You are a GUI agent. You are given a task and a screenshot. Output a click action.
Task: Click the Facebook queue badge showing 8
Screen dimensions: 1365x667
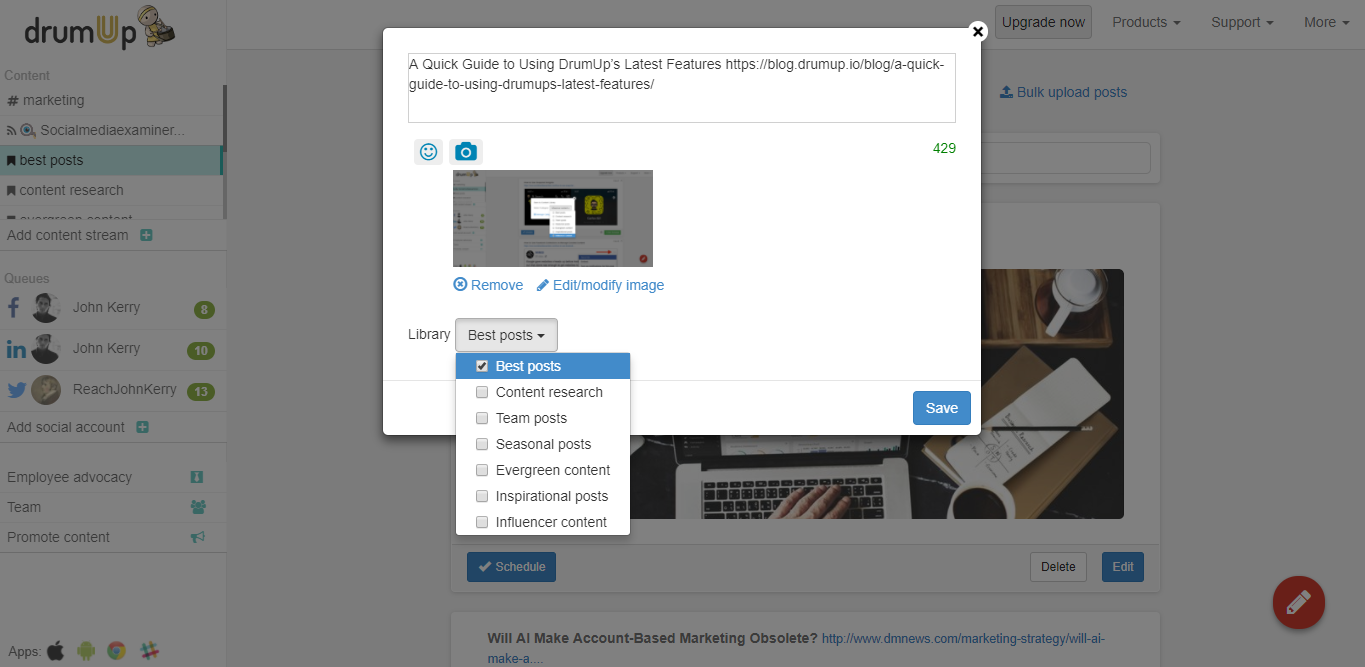click(x=204, y=310)
